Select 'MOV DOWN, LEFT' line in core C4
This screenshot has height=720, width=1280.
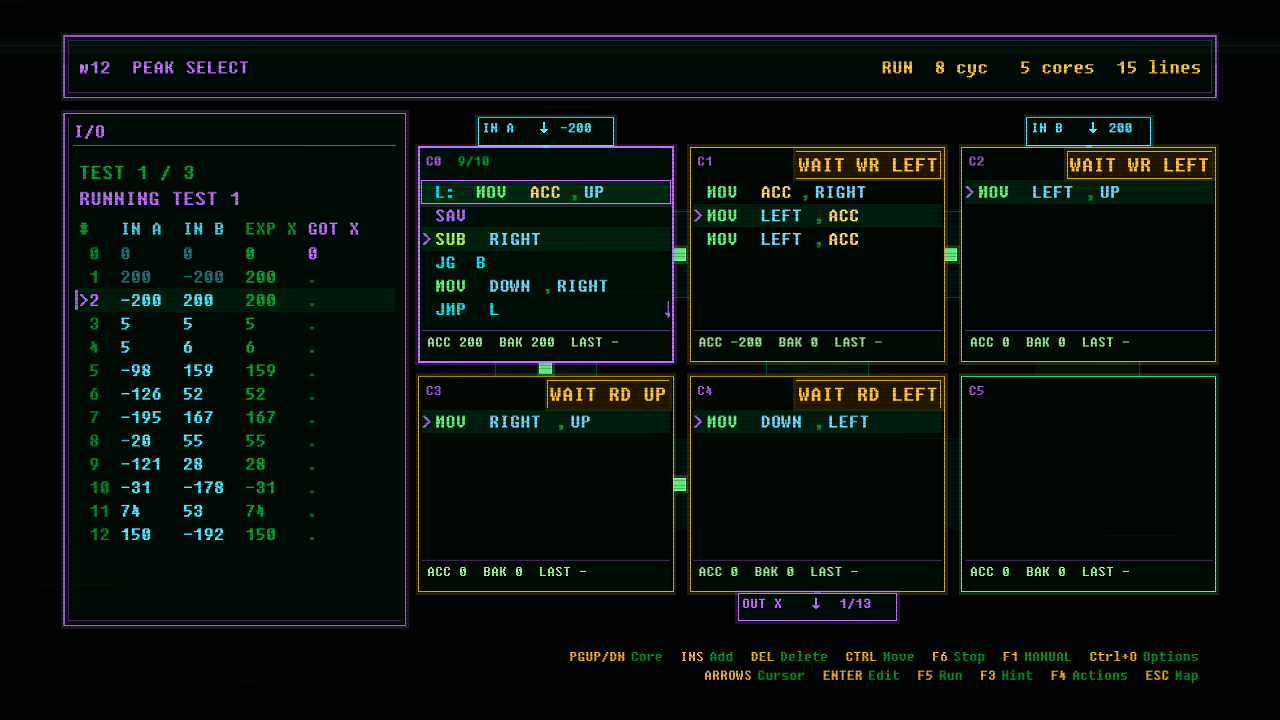tap(817, 423)
